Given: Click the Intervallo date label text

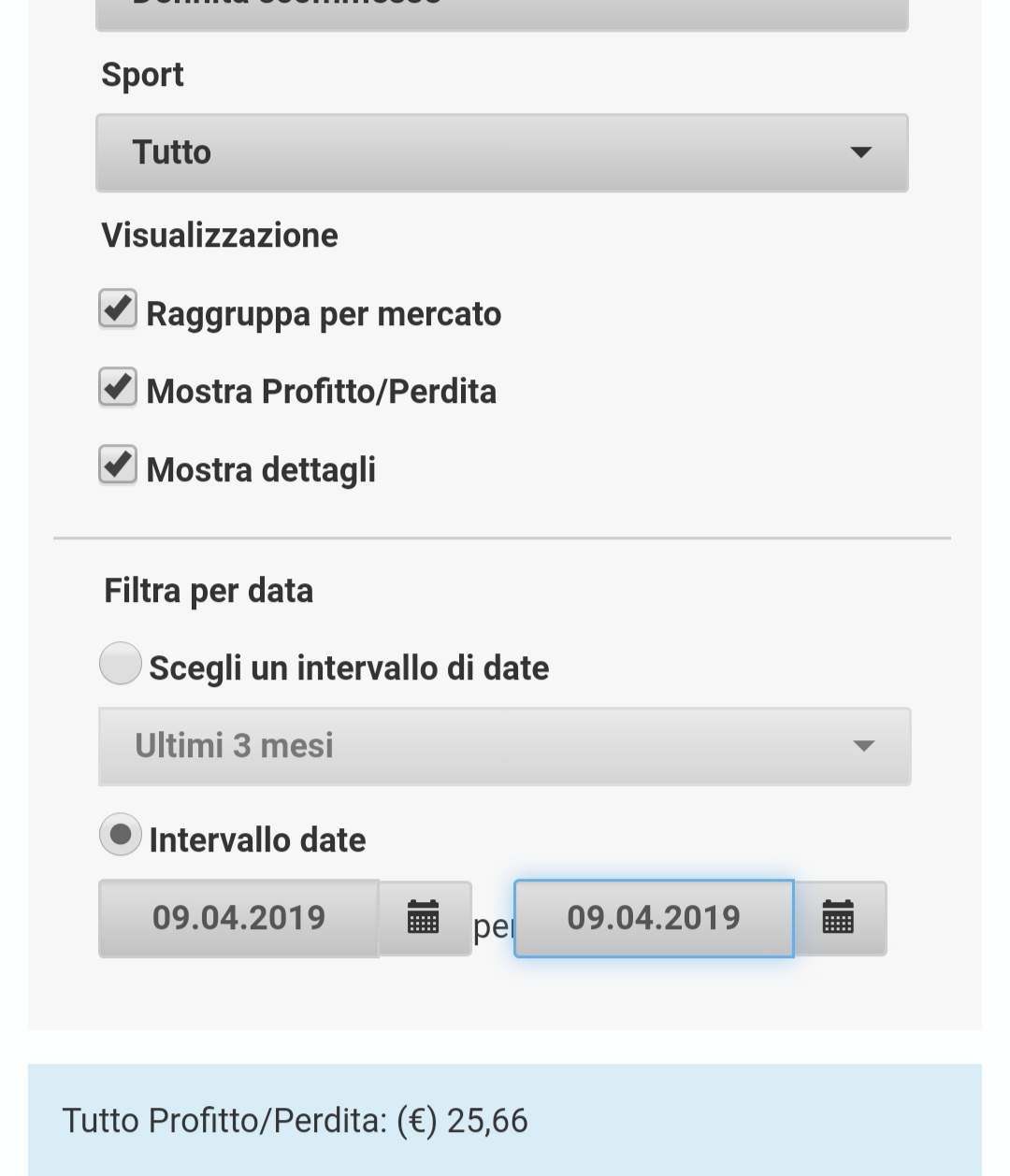Looking at the screenshot, I should [x=257, y=839].
